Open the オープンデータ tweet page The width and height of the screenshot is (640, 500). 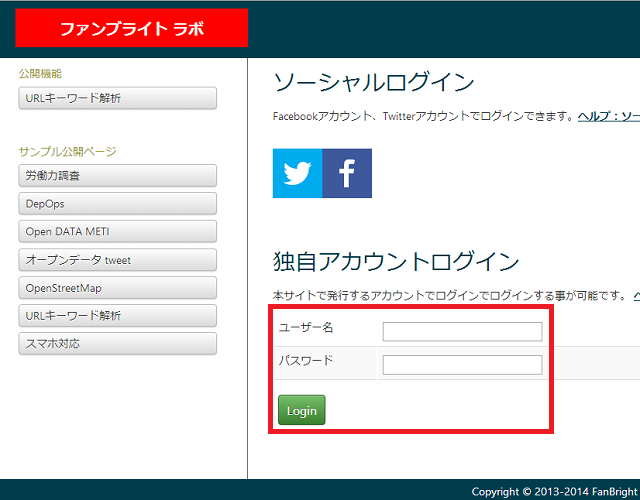coord(118,260)
